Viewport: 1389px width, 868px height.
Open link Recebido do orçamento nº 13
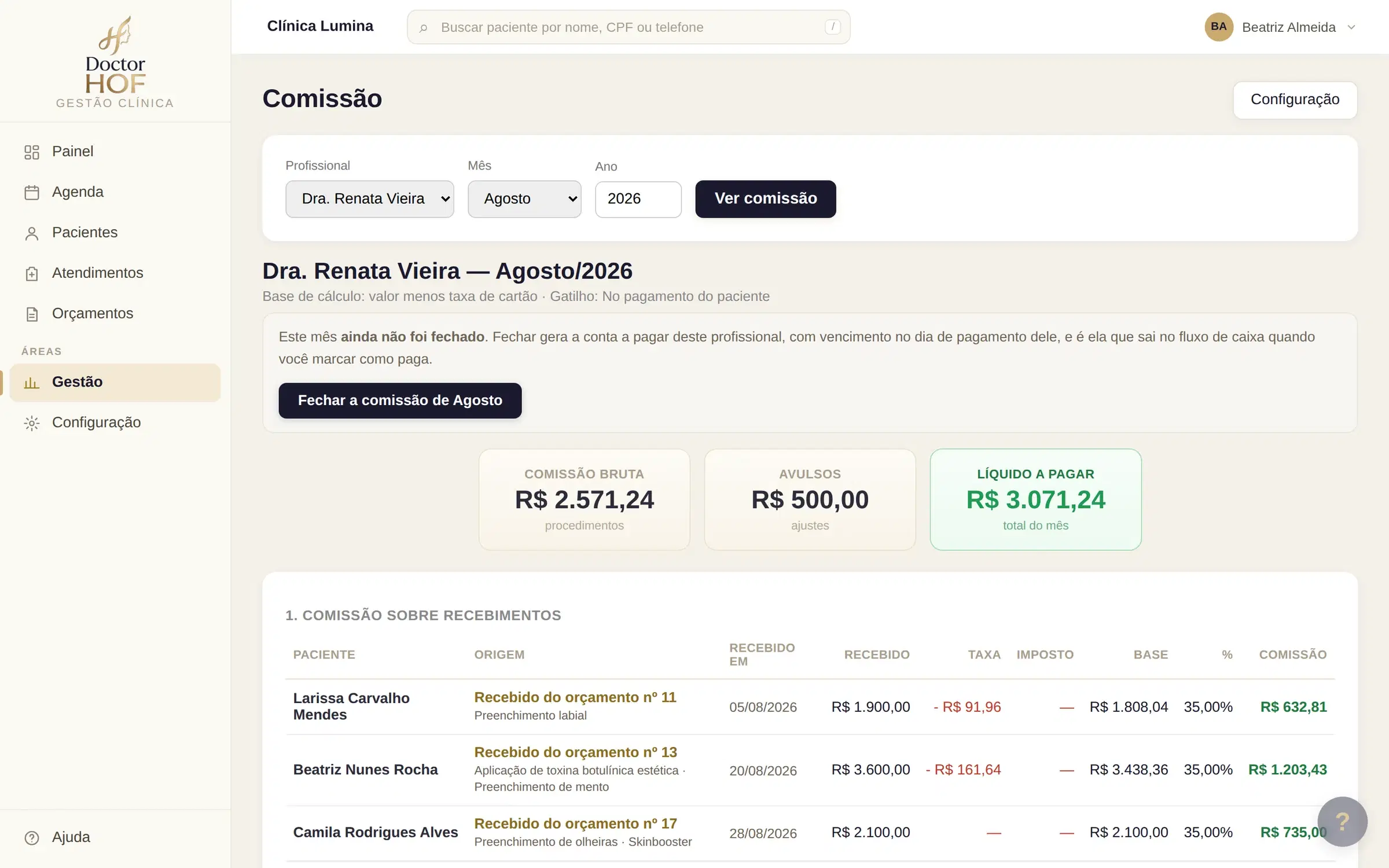tap(575, 752)
